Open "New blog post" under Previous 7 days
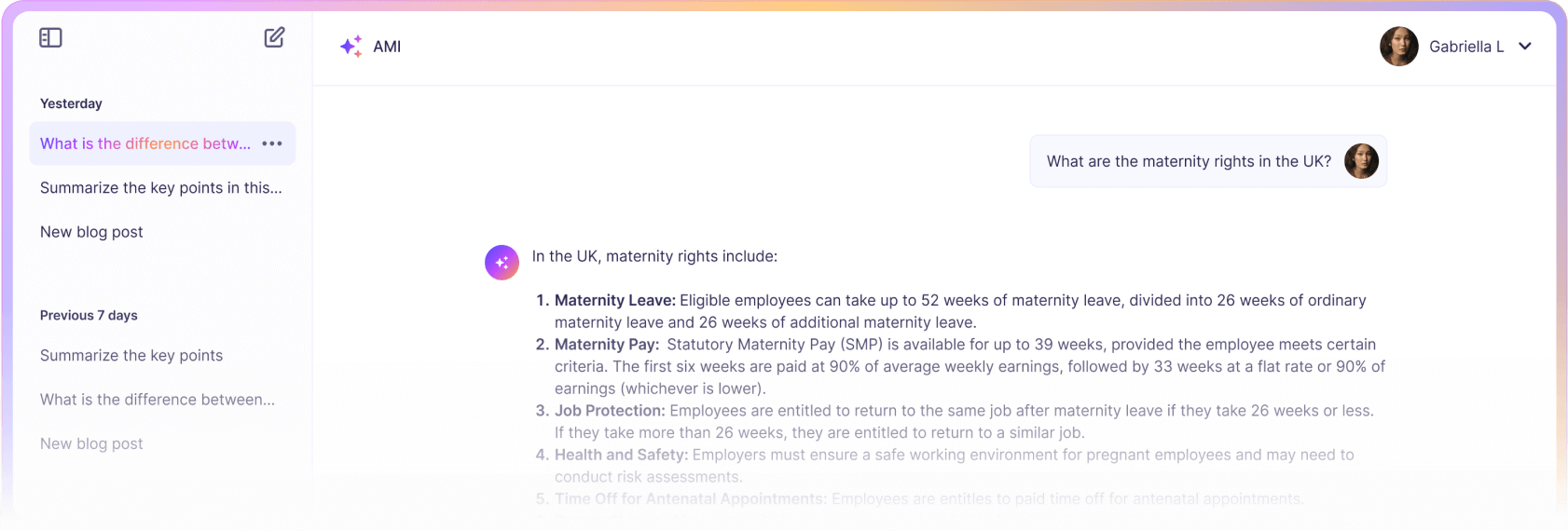Viewport: 1568px width, 531px height. click(91, 444)
